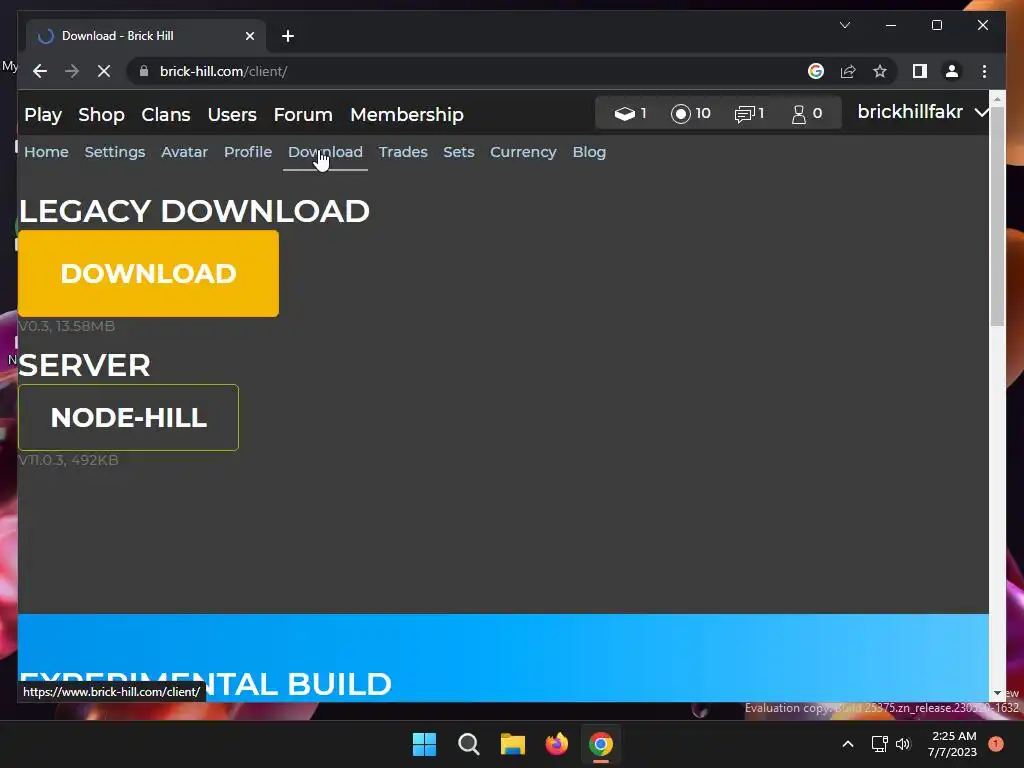
Task: Open File Explorer from taskbar
Action: point(513,744)
